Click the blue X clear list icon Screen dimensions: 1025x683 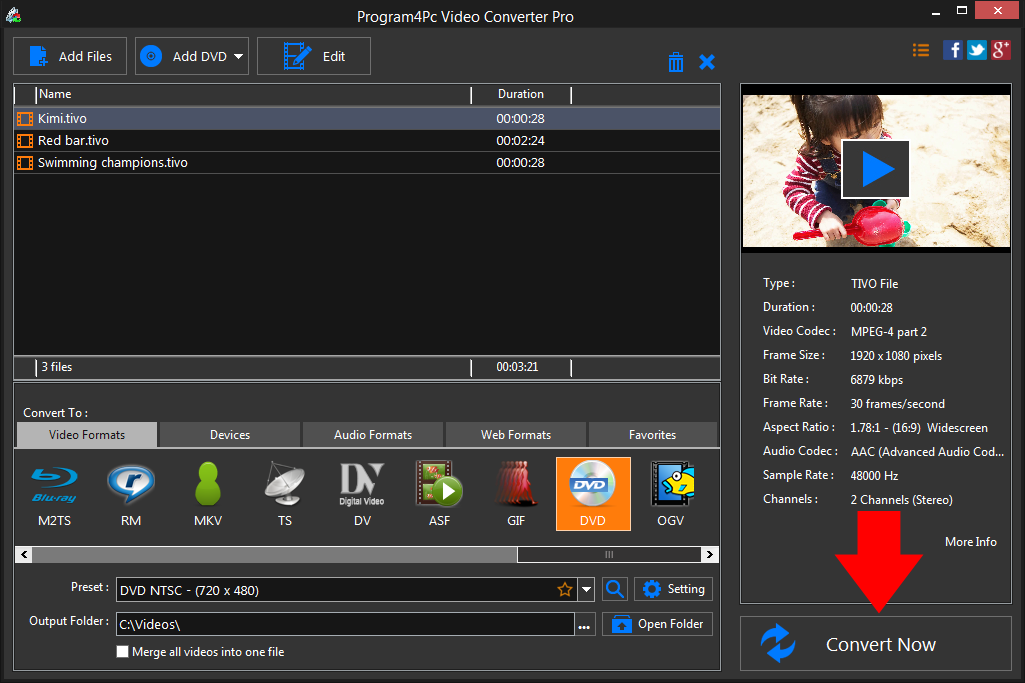(x=707, y=62)
